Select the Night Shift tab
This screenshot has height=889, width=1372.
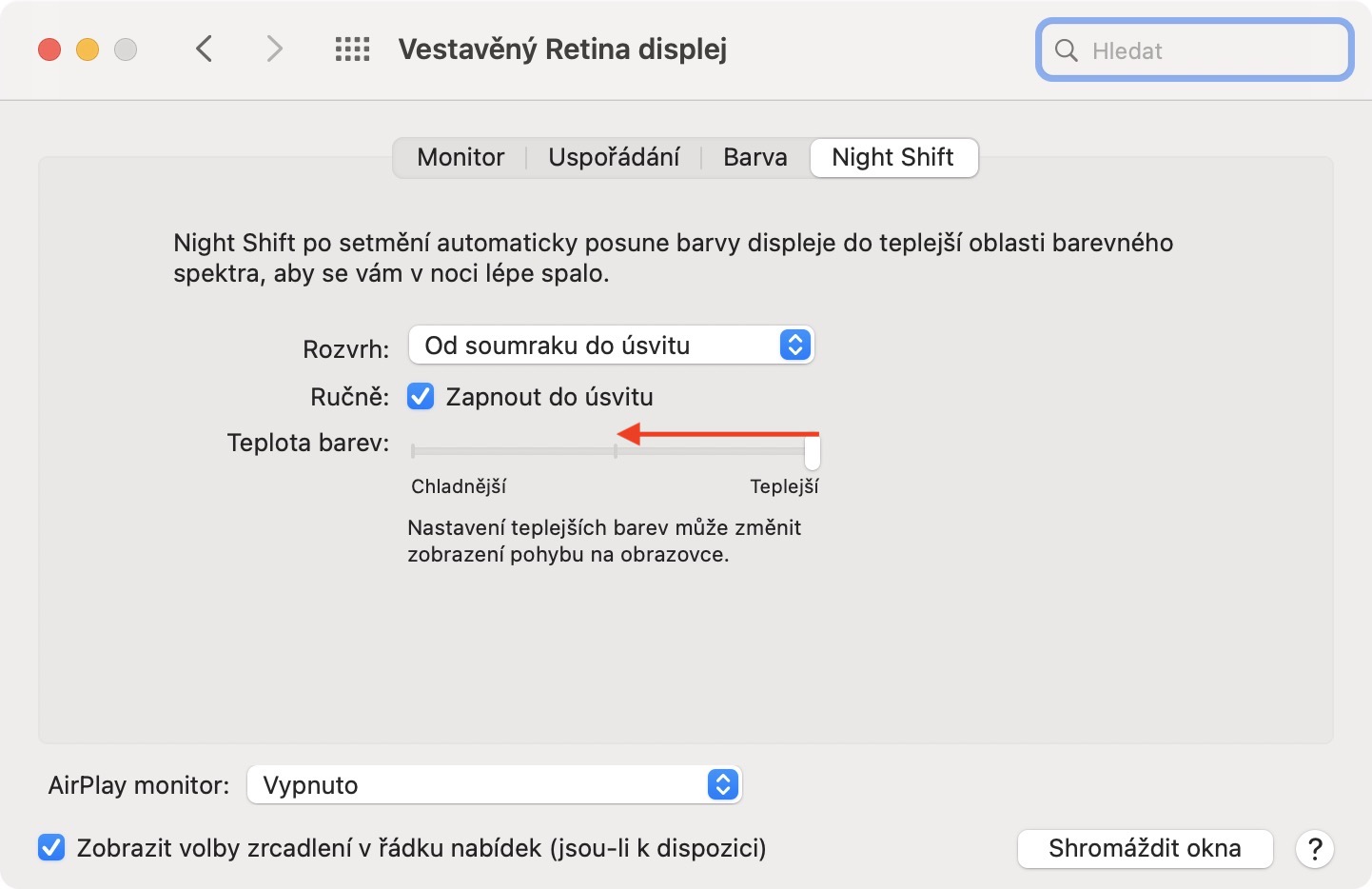pos(892,157)
